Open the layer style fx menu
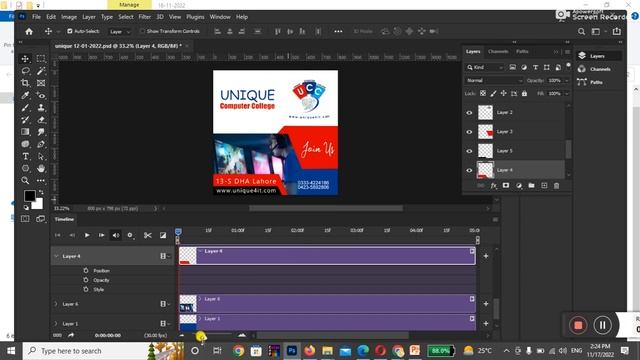This screenshot has width=640, height=360. tap(493, 186)
